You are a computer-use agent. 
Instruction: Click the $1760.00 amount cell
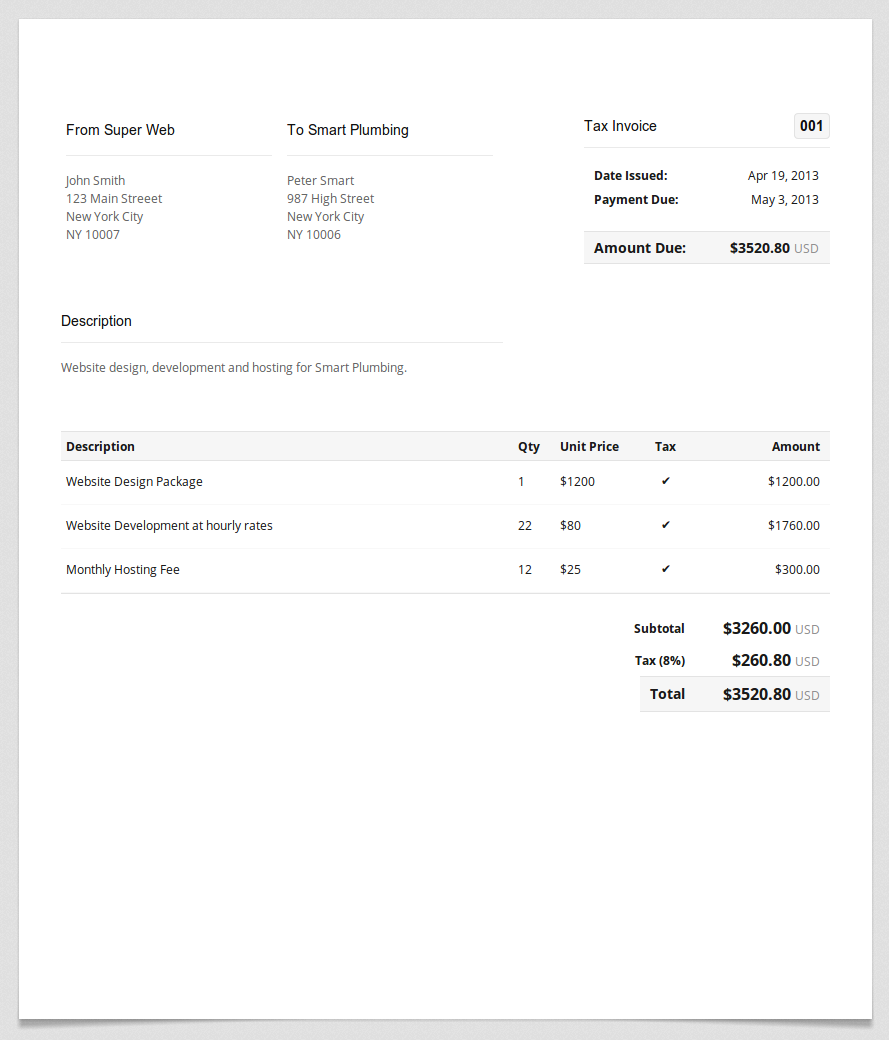pyautogui.click(x=793, y=525)
